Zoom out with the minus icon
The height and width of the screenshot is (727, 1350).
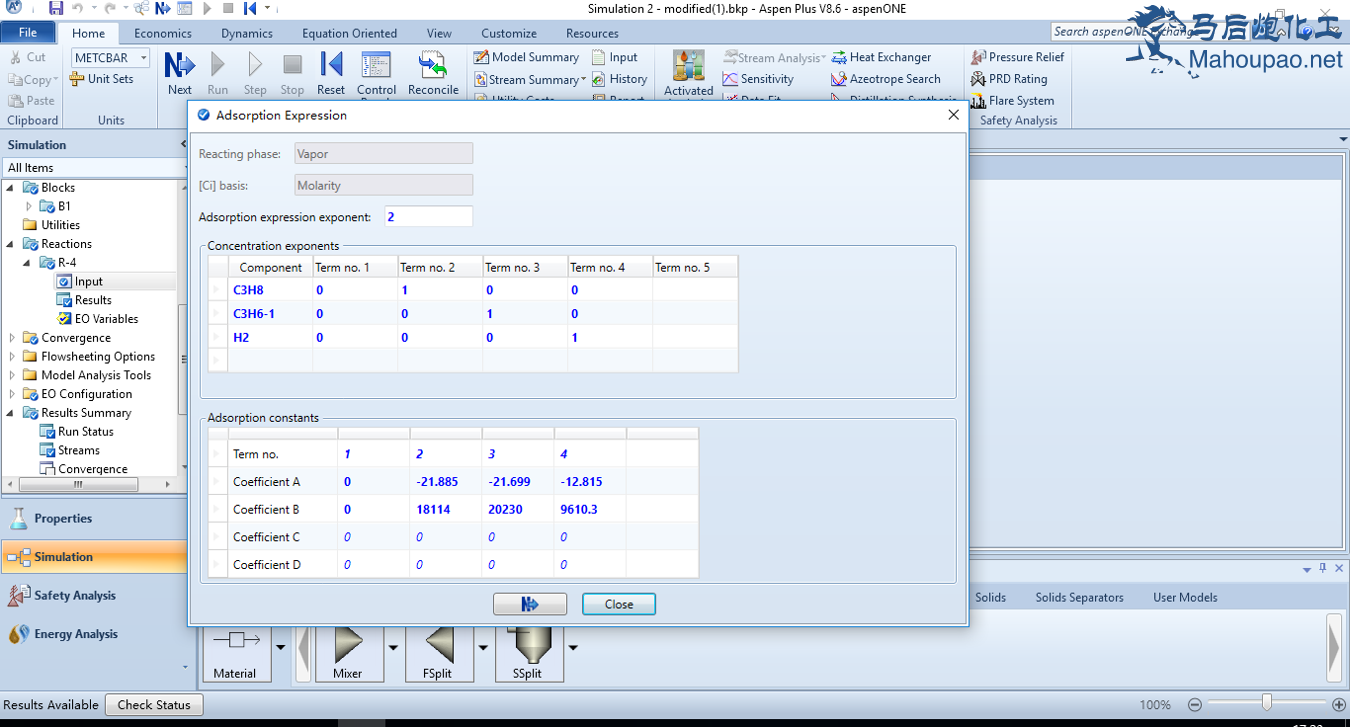pos(1195,705)
